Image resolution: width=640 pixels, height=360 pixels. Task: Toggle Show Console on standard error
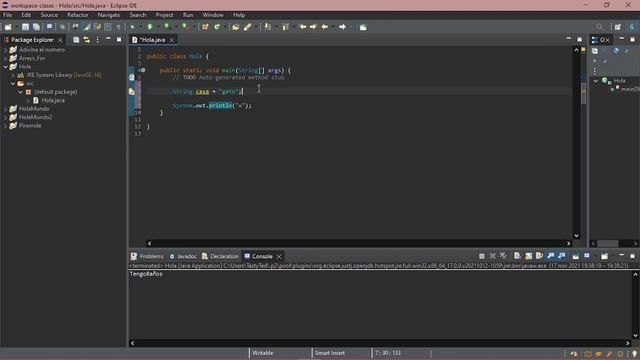[x=562, y=256]
